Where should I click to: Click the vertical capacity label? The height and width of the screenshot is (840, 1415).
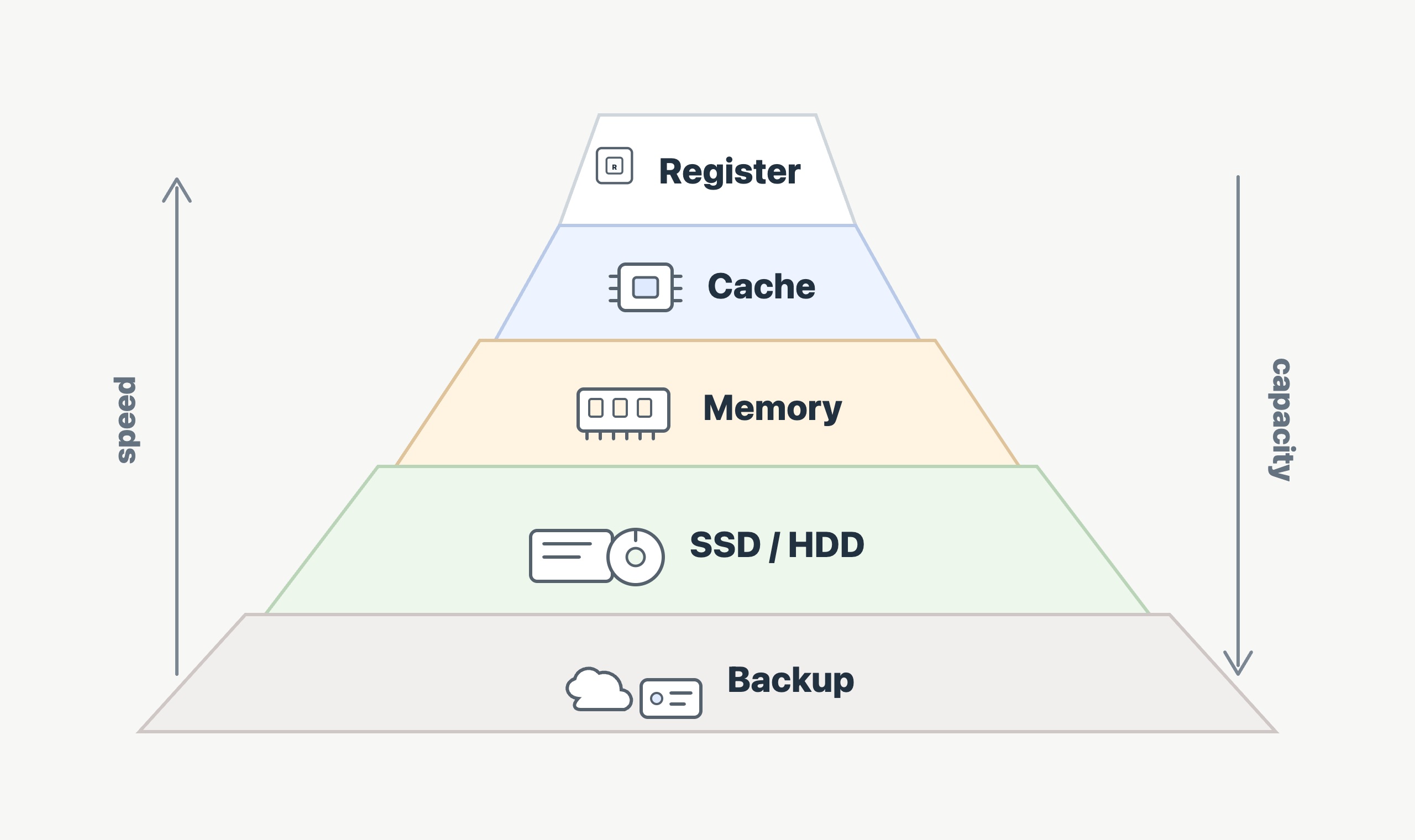tap(1281, 420)
